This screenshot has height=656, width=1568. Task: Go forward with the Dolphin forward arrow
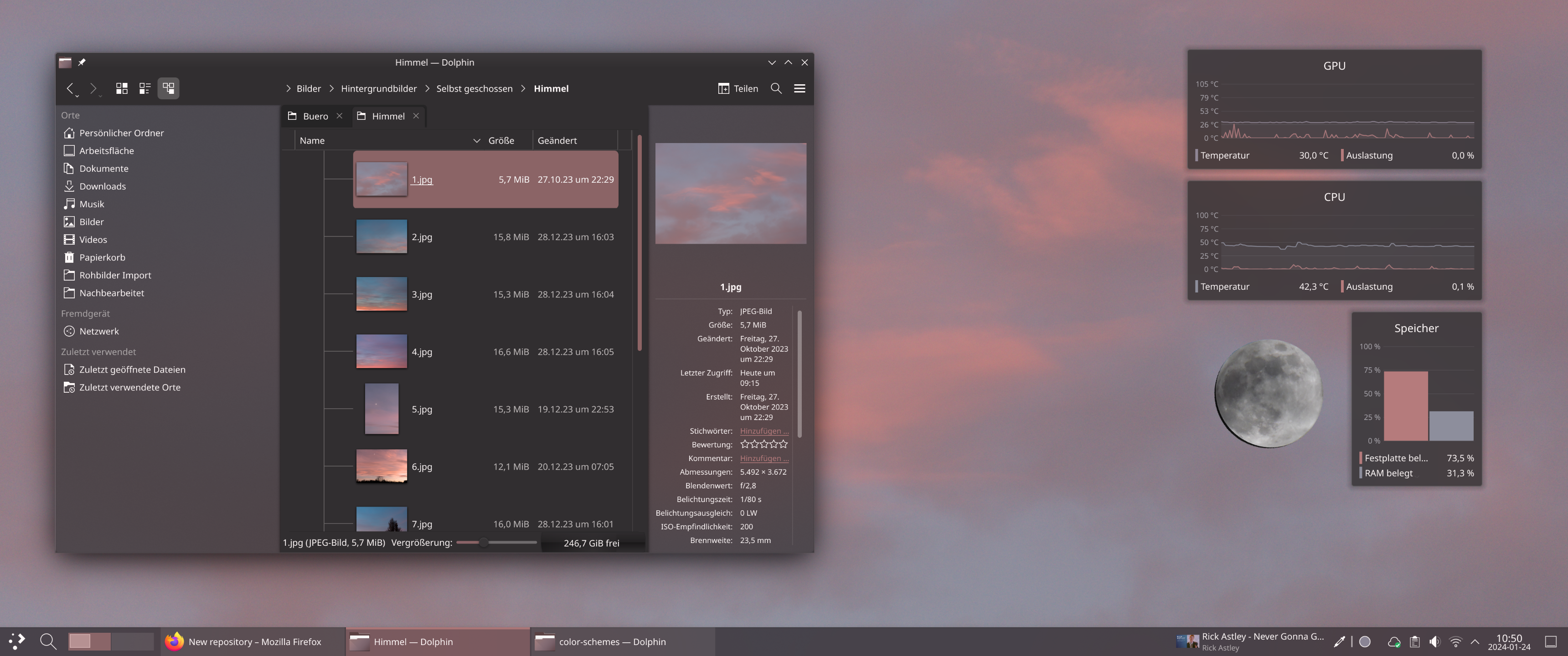pos(93,88)
